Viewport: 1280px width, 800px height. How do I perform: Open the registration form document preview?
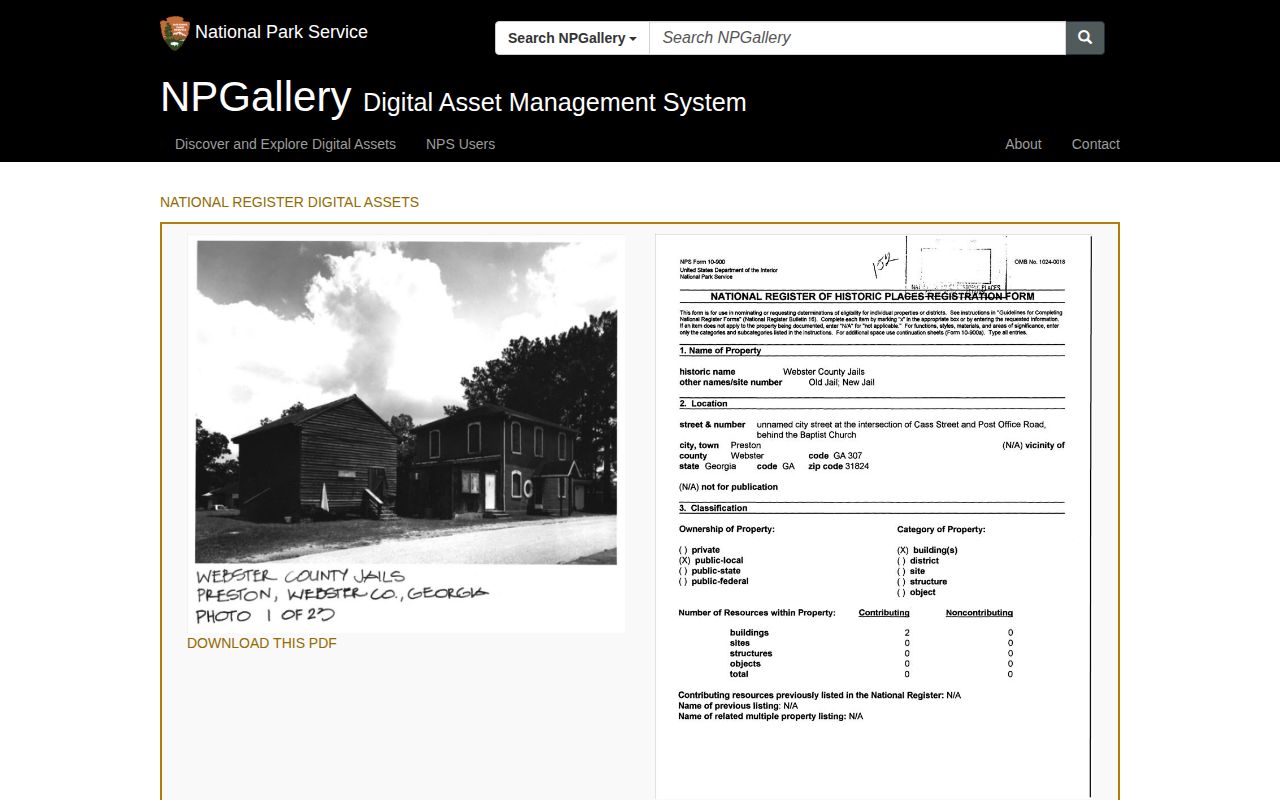[x=873, y=517]
